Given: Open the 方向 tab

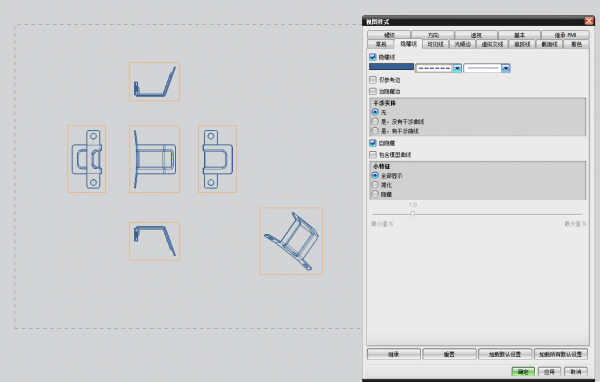Looking at the screenshot, I should tap(433, 35).
